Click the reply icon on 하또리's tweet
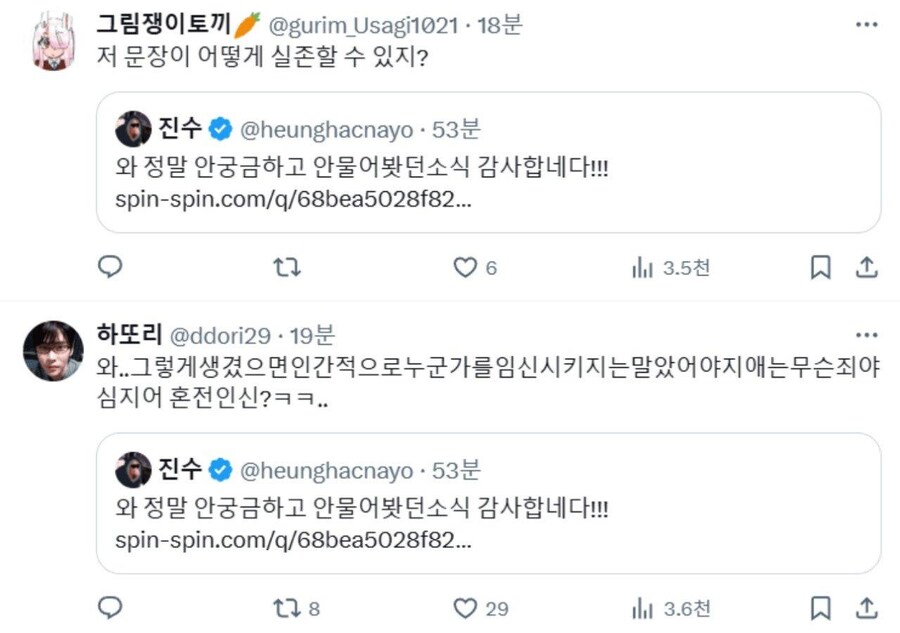Image resolution: width=900 pixels, height=633 pixels. point(110,606)
